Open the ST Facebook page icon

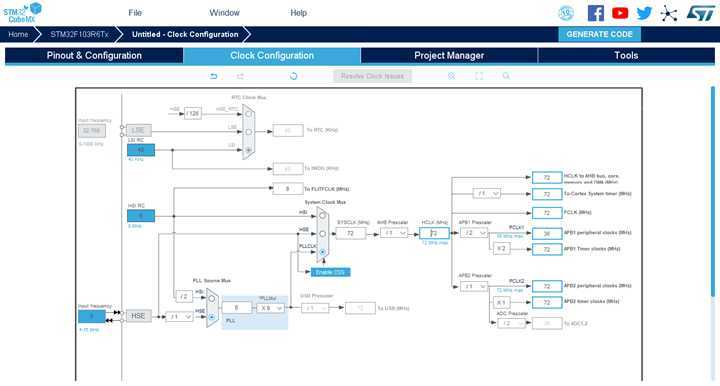pyautogui.click(x=596, y=13)
